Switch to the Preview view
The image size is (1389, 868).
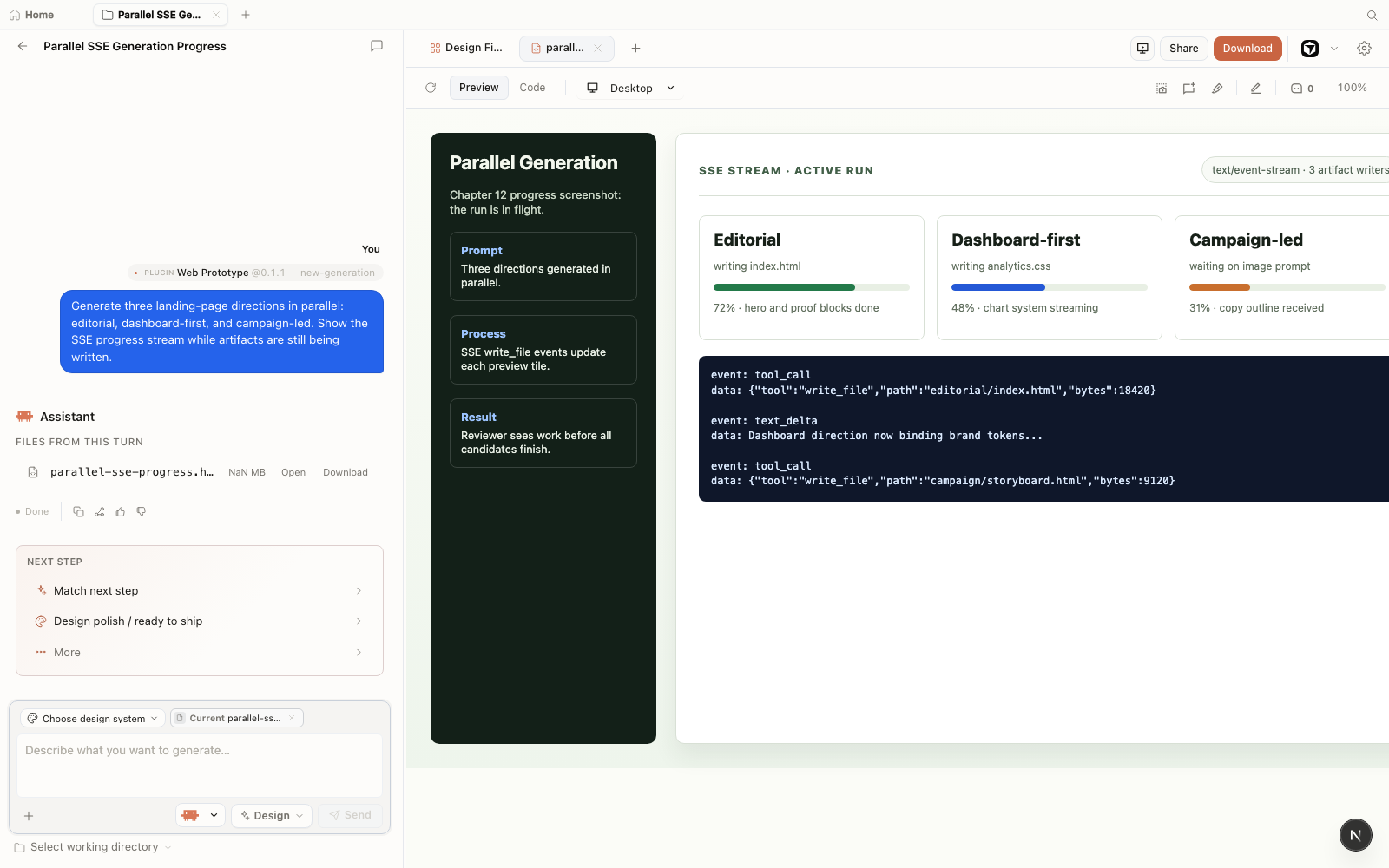point(479,88)
